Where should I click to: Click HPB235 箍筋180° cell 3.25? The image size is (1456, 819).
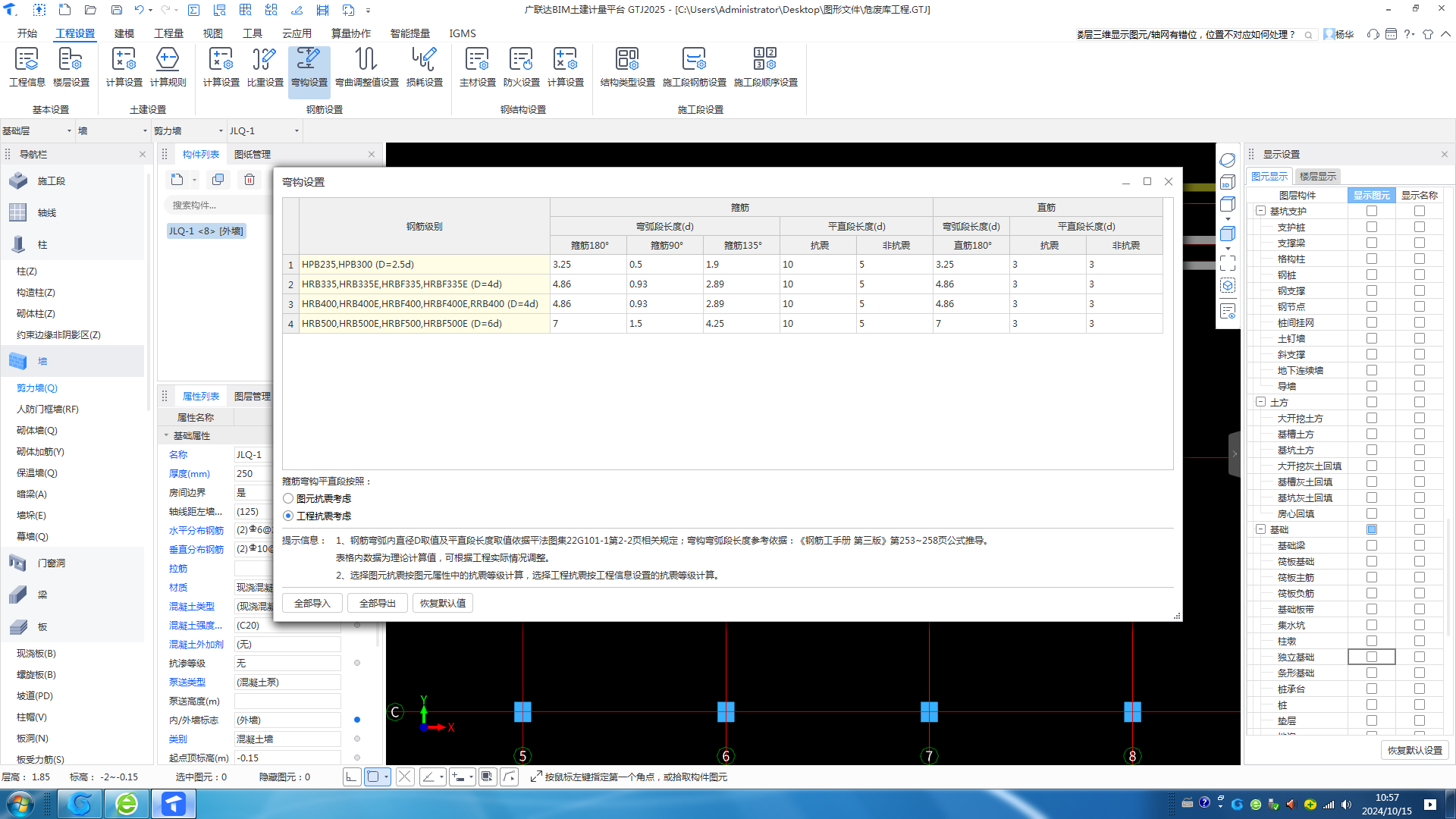pos(588,265)
